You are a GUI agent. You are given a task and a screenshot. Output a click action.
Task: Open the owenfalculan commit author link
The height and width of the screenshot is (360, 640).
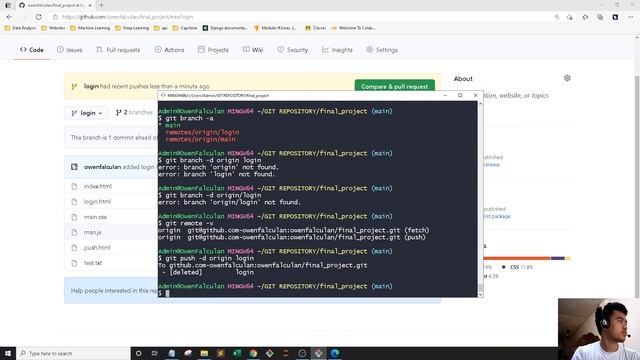(102, 167)
